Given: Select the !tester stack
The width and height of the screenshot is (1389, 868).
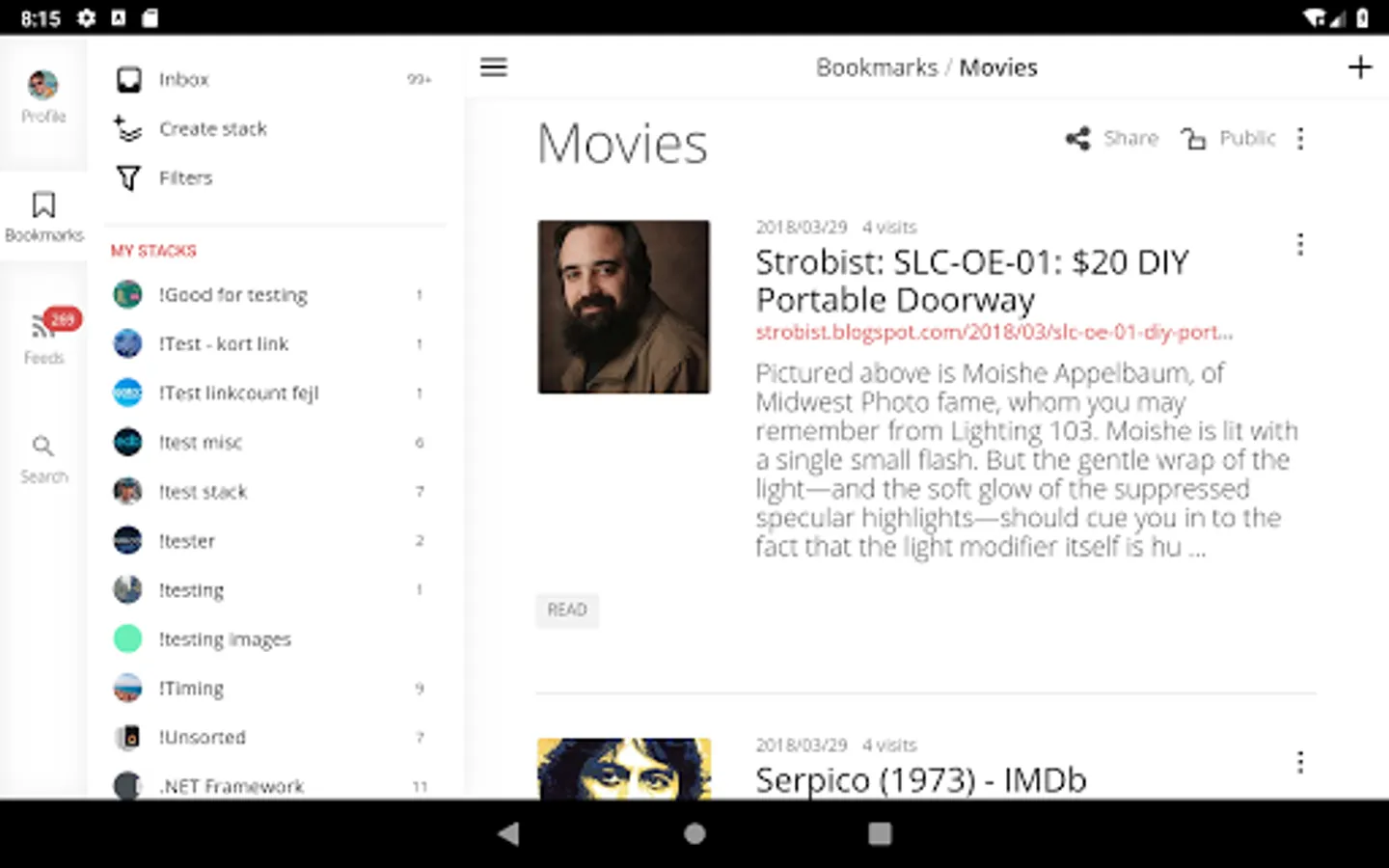Looking at the screenshot, I should click(x=270, y=541).
